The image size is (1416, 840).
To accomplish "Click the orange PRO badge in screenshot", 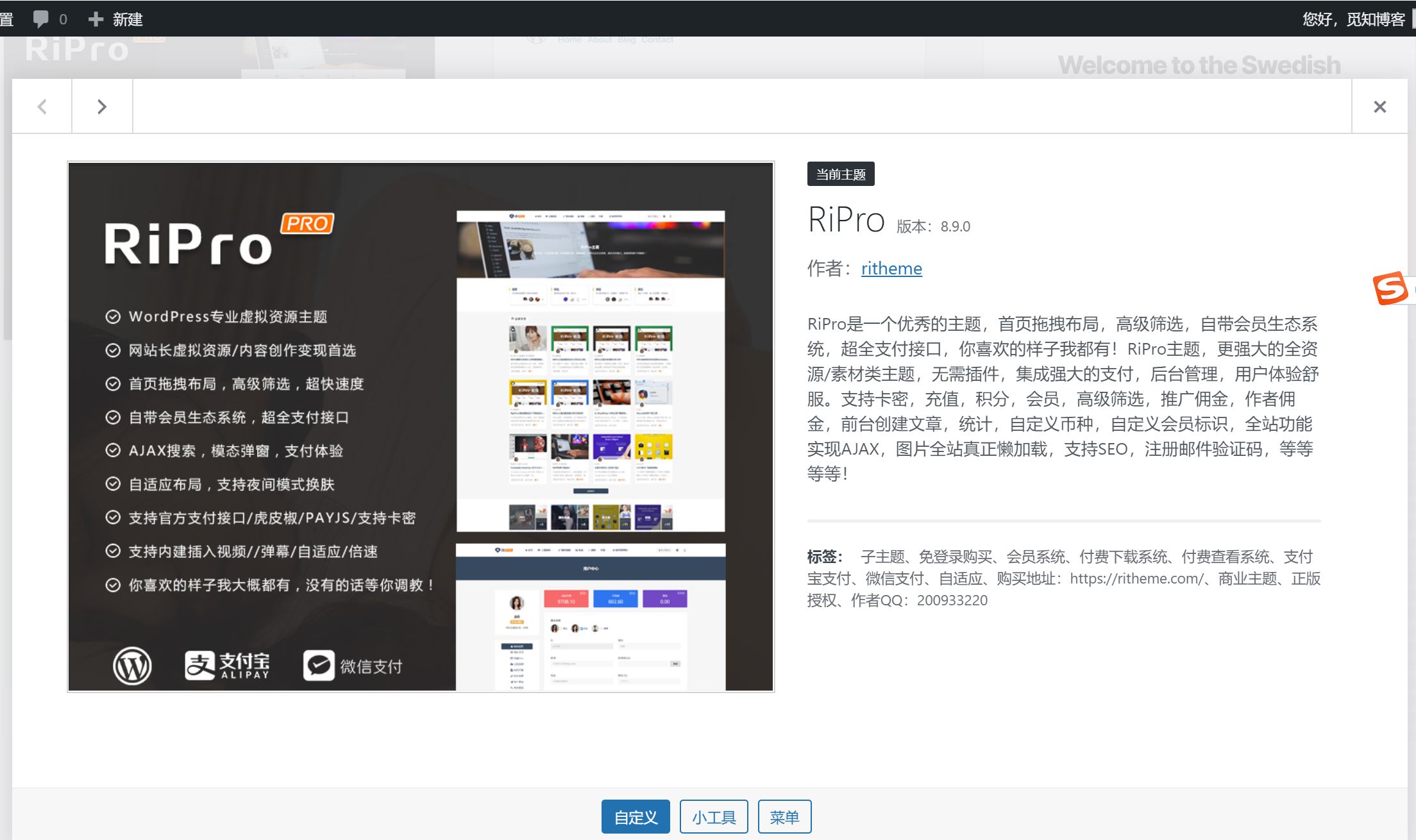I will click(x=307, y=224).
